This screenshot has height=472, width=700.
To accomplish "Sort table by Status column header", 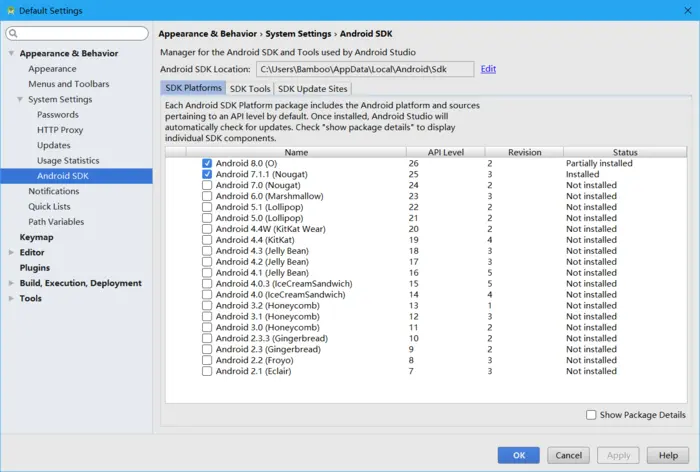I will coord(625,152).
